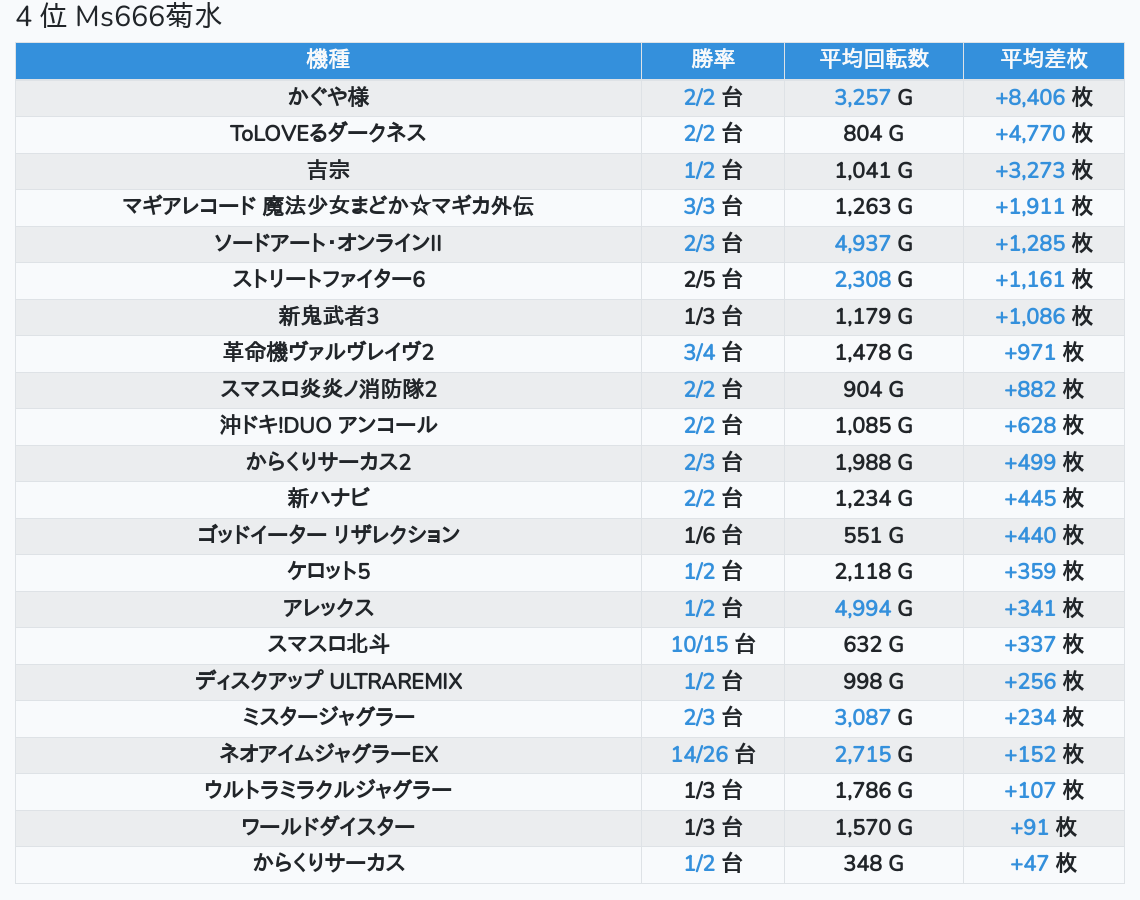Select the 4,937 G average spins value

[873, 244]
